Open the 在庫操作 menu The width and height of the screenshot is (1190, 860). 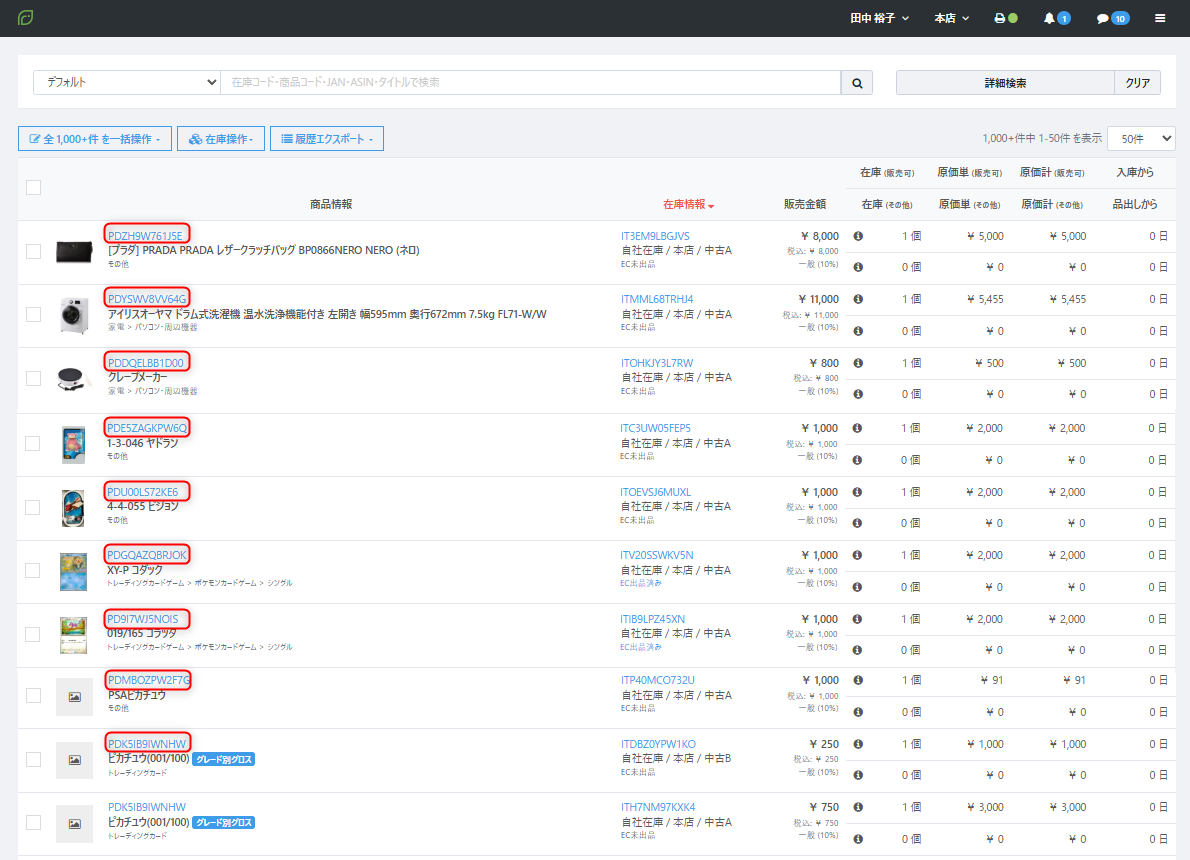coord(221,139)
